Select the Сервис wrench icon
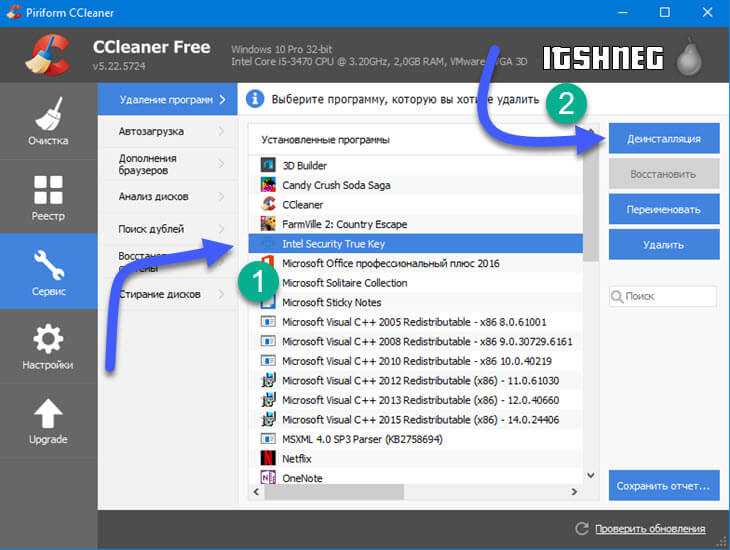Viewport: 730px width, 550px height. click(x=48, y=264)
